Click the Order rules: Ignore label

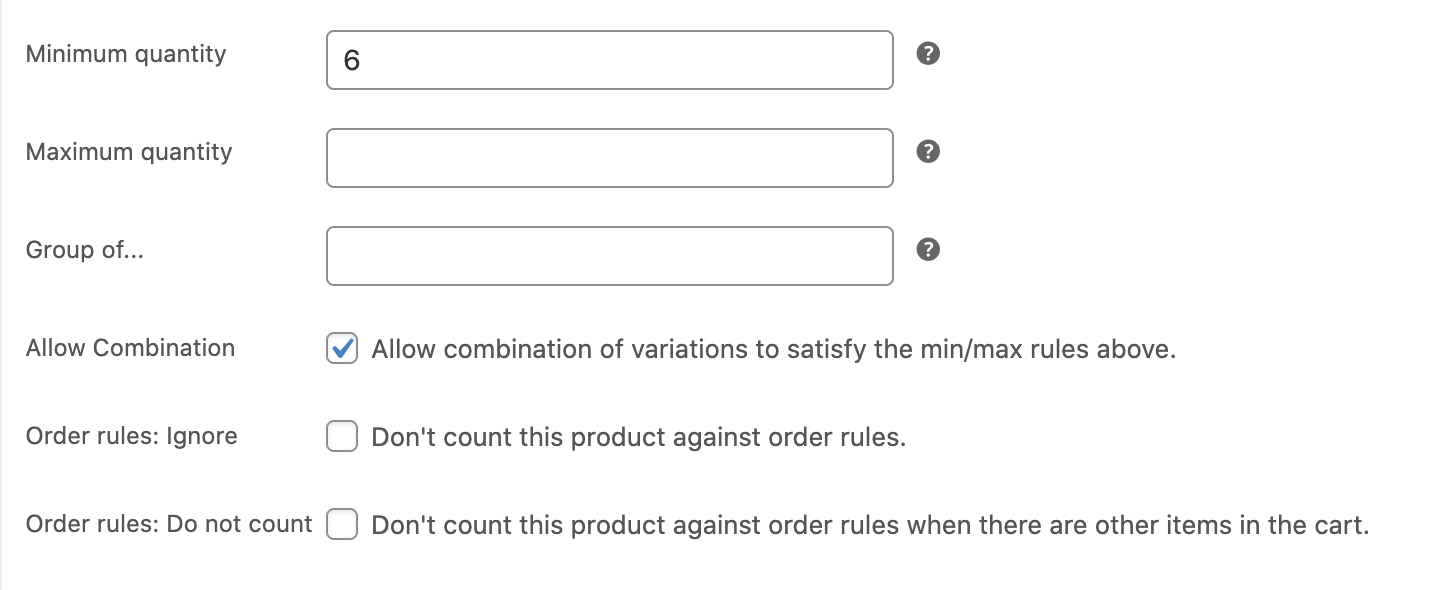(132, 436)
